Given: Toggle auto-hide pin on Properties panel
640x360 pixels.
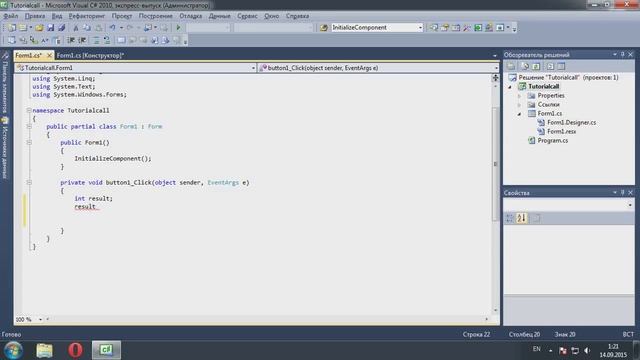Looking at the screenshot, I should [622, 192].
